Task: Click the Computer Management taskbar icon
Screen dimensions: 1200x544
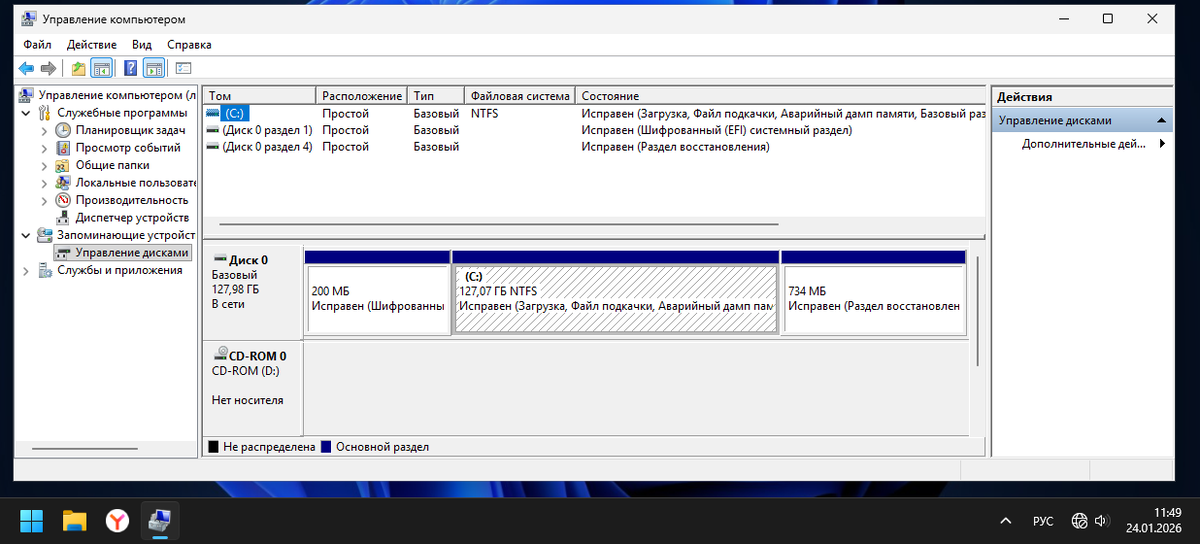Action: pyautogui.click(x=160, y=520)
